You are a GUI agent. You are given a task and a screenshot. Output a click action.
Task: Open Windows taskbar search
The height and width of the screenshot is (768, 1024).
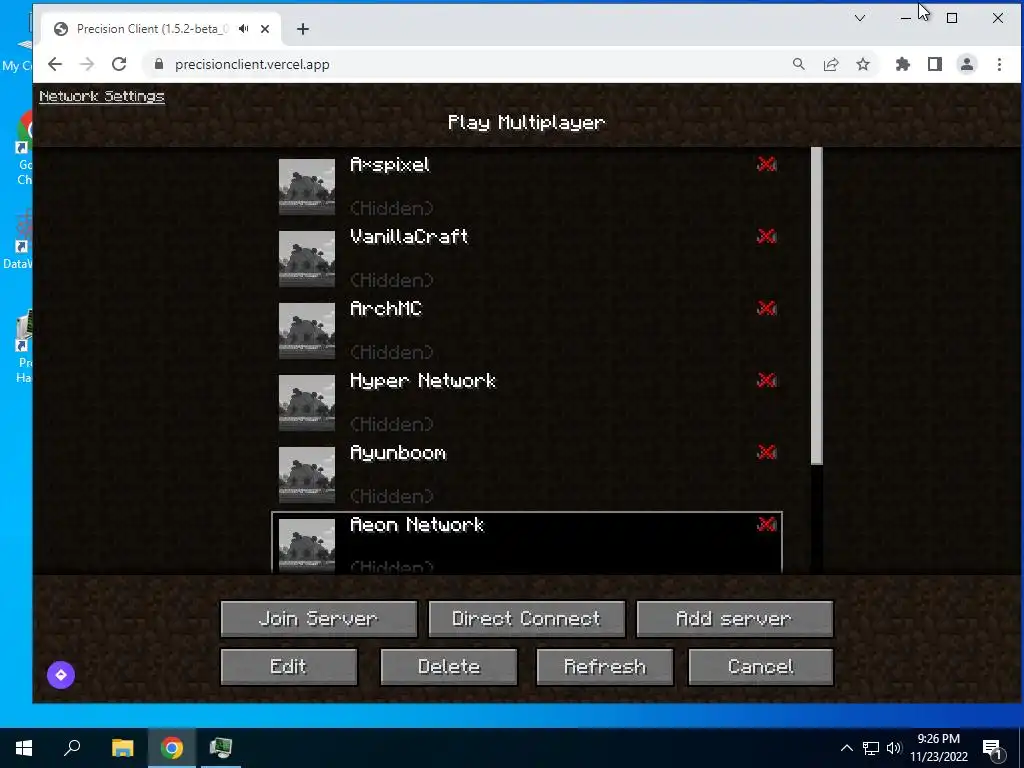[72, 748]
